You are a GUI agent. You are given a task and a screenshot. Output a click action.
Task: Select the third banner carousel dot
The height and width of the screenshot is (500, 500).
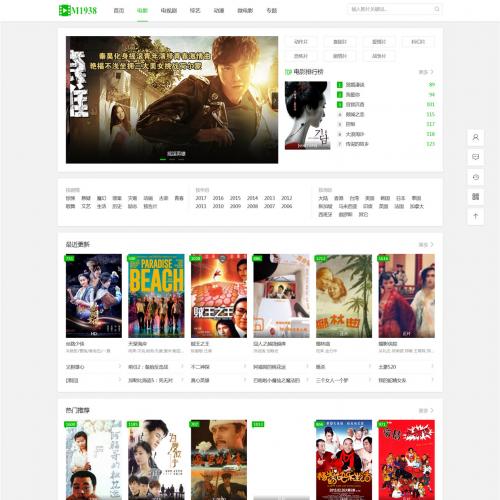pos(181,160)
